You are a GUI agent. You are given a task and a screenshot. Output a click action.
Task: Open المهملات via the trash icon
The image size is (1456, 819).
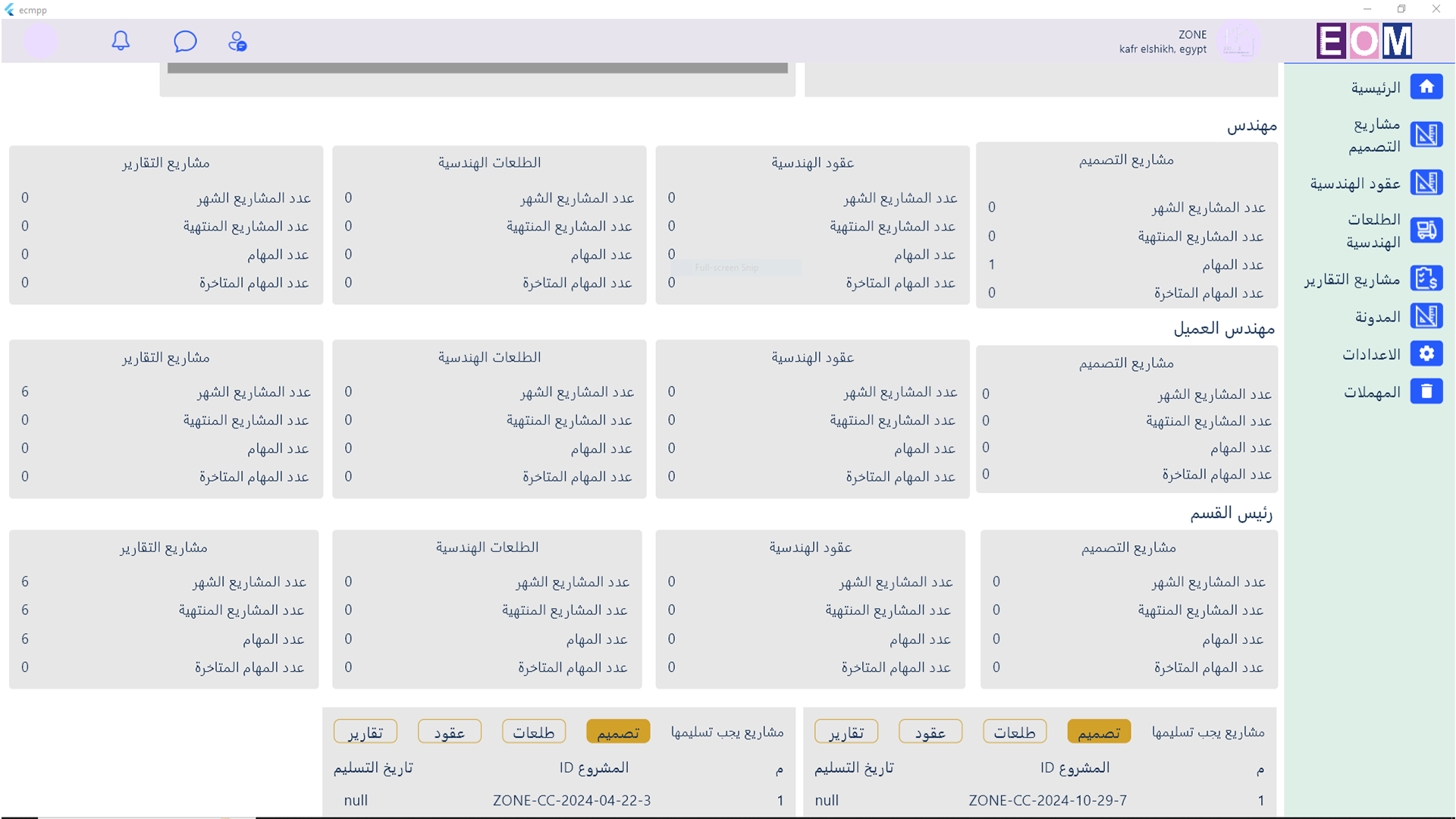click(x=1426, y=391)
